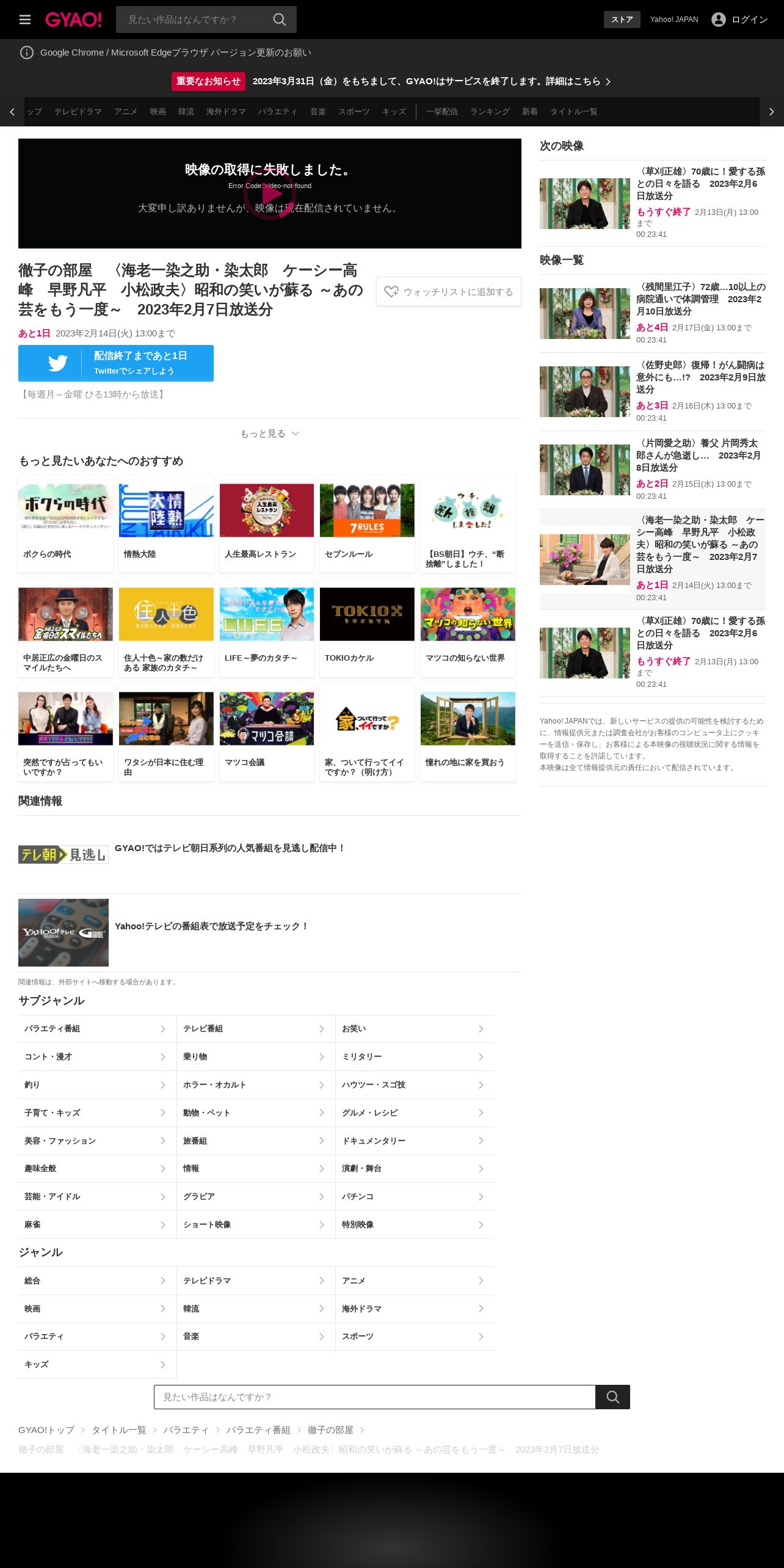Open TOKIOカケル recommendation card
This screenshot has width=784, height=1568.
pyautogui.click(x=367, y=628)
